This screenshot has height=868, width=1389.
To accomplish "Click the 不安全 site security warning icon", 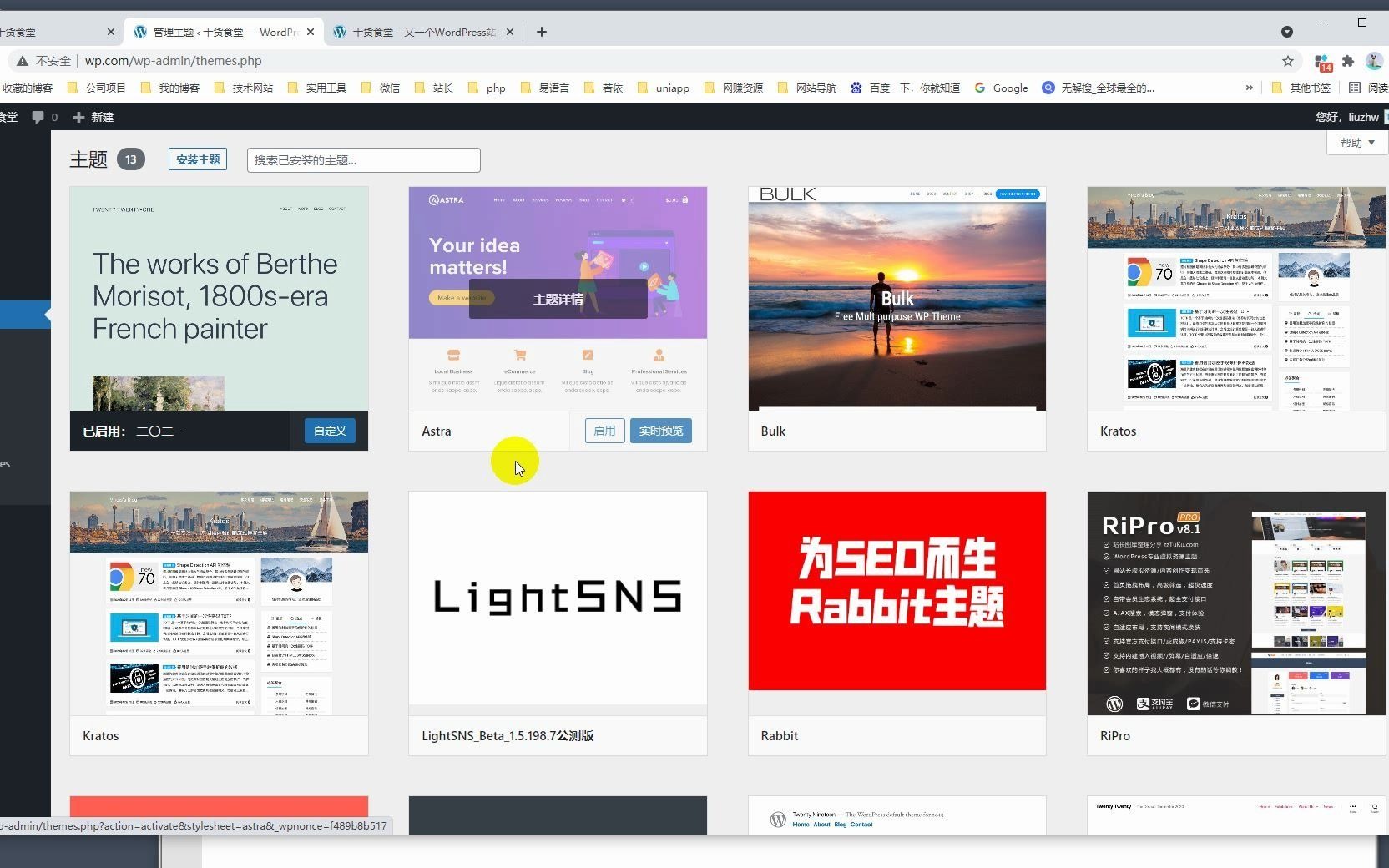I will point(23,61).
